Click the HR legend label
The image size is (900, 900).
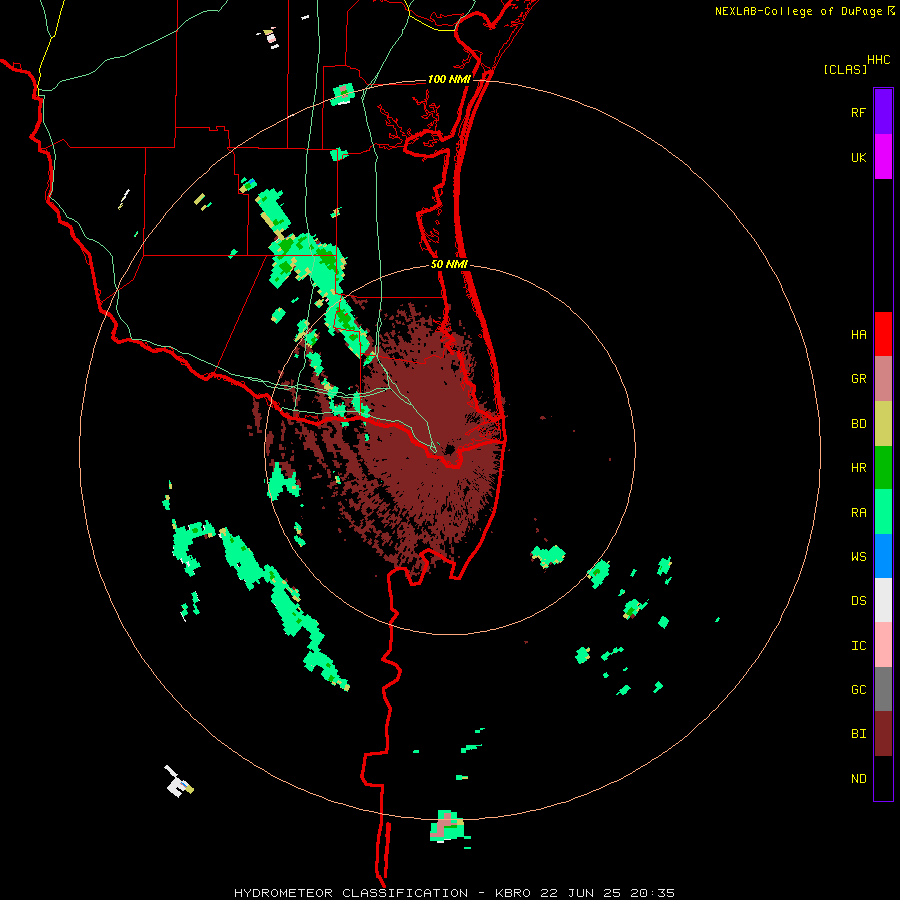[x=858, y=468]
